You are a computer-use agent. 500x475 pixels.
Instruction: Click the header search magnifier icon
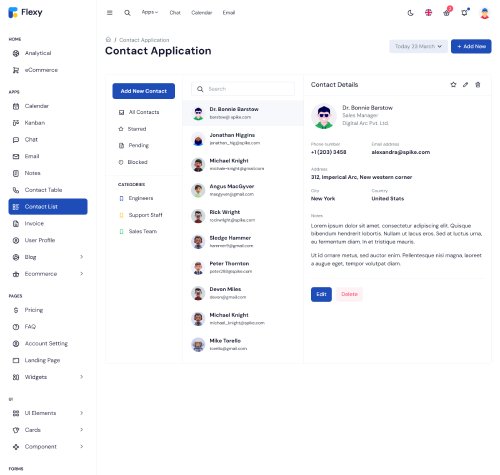coord(127,13)
